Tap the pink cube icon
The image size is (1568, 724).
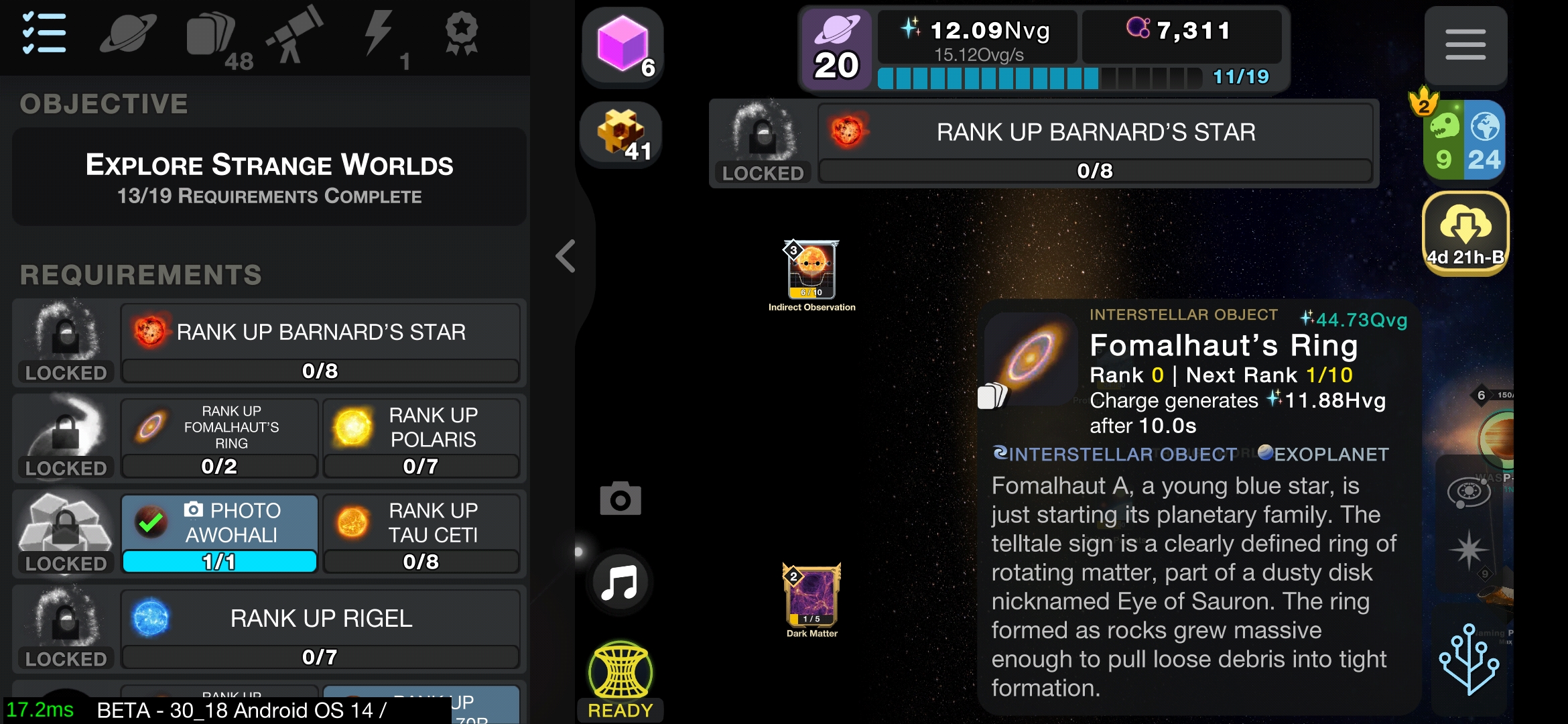tap(623, 46)
